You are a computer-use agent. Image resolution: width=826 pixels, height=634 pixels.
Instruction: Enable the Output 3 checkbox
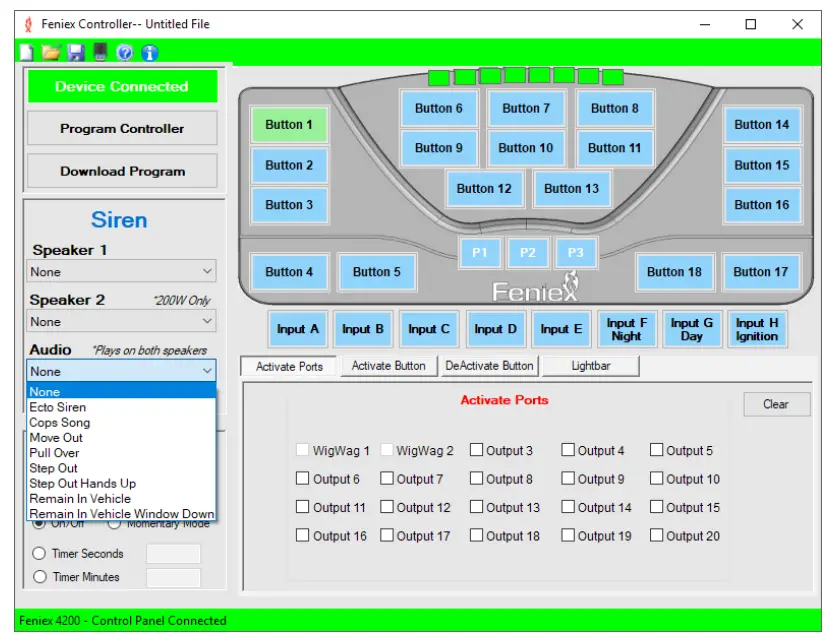tap(477, 451)
